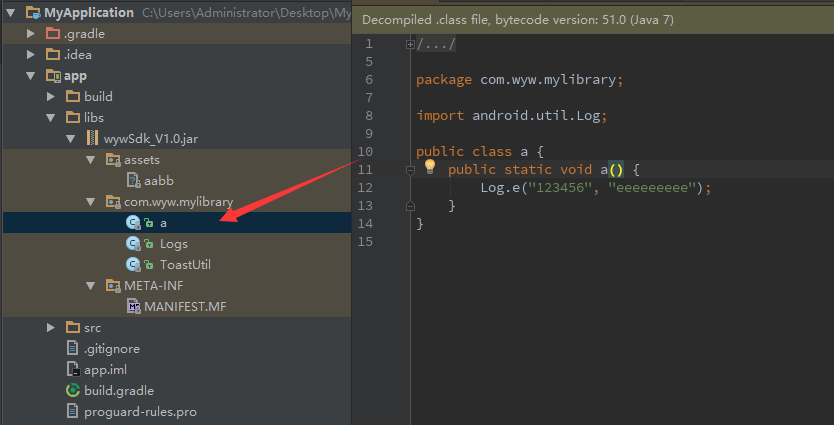Expand the .idea folder
This screenshot has width=834, height=425.
(x=31, y=54)
